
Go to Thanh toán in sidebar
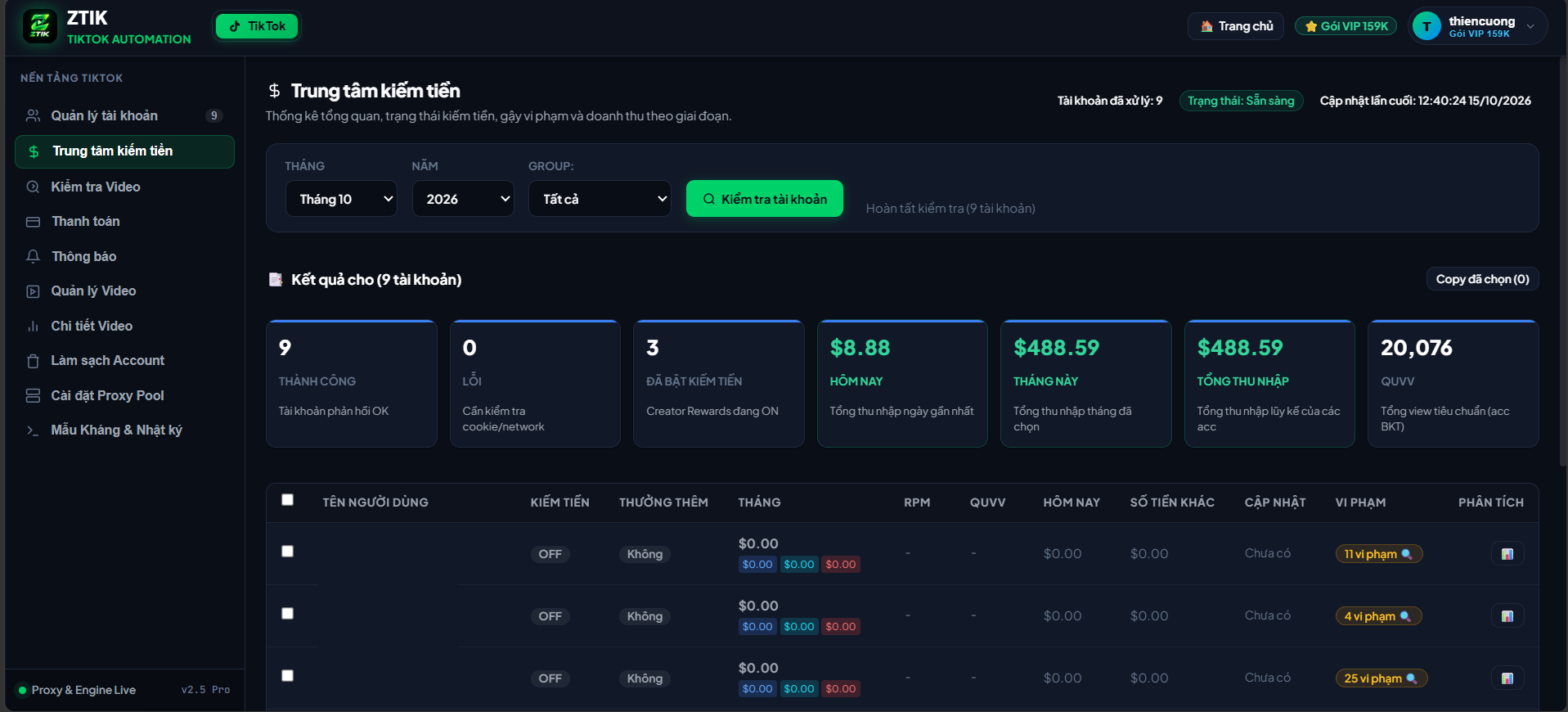[124, 222]
